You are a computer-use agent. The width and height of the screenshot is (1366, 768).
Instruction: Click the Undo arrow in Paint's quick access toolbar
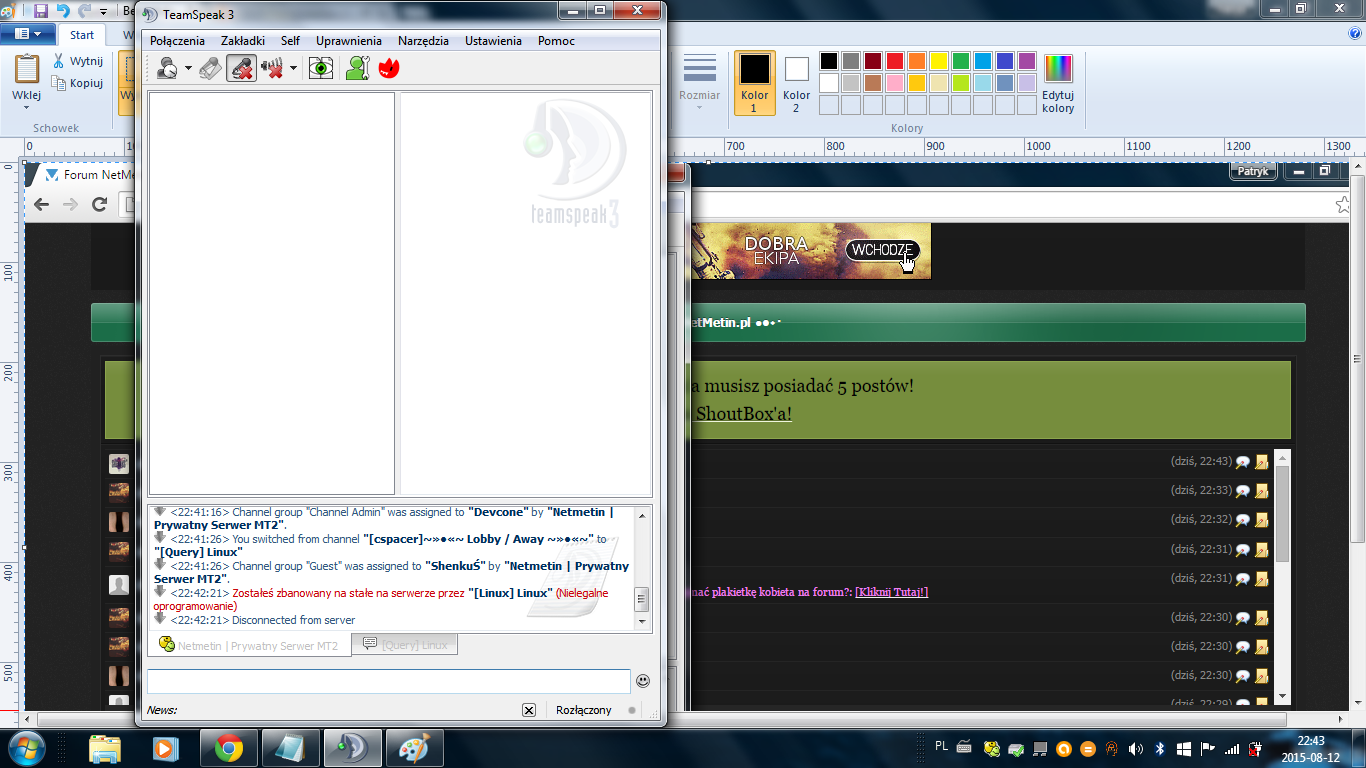pos(64,11)
